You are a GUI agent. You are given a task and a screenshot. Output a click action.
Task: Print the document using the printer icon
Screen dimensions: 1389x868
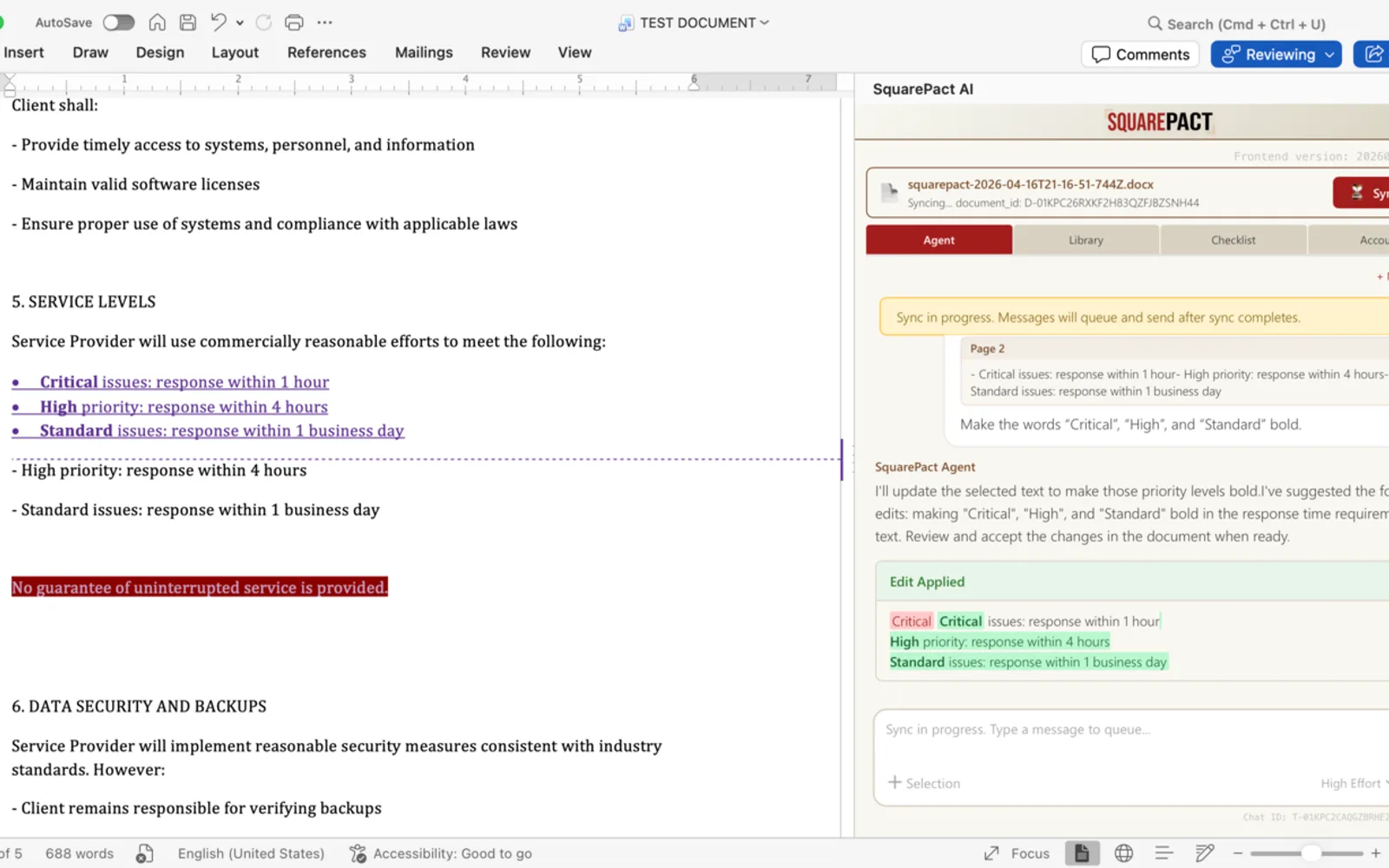294,23
